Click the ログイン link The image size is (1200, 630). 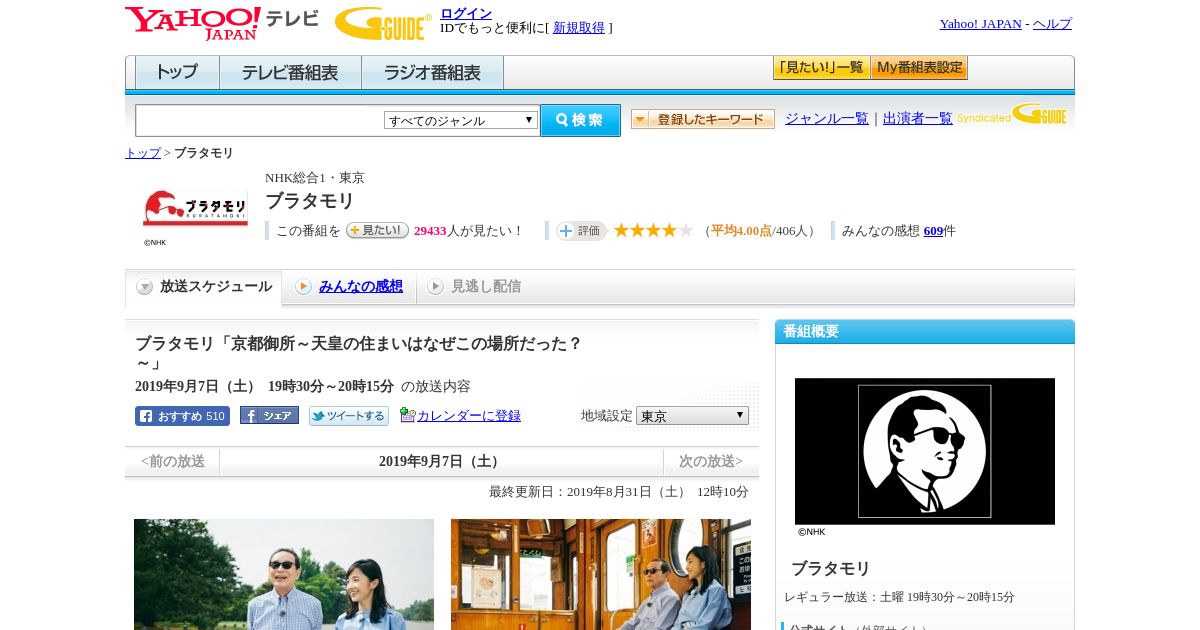(x=466, y=13)
